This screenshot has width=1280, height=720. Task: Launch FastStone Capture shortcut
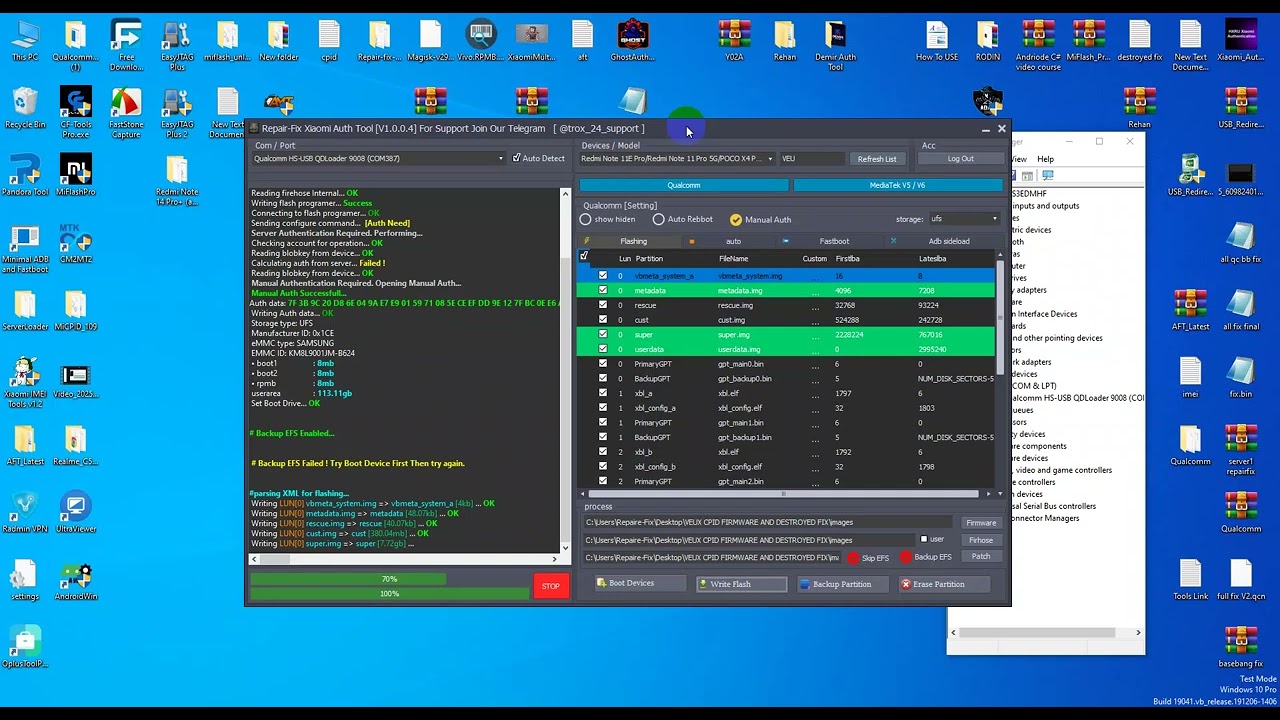point(126,113)
